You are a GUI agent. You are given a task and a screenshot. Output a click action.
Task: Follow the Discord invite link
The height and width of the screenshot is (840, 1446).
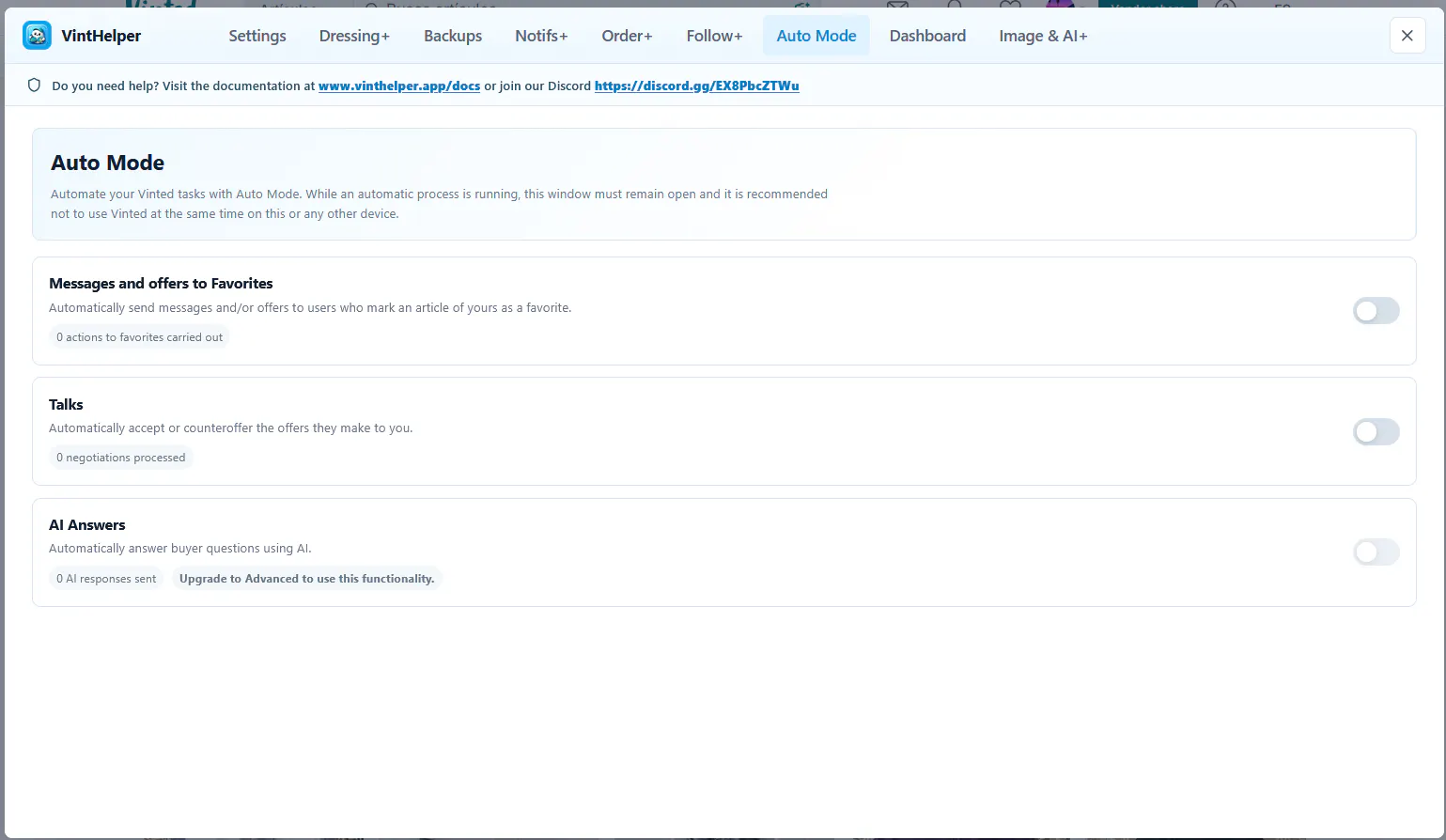click(697, 86)
